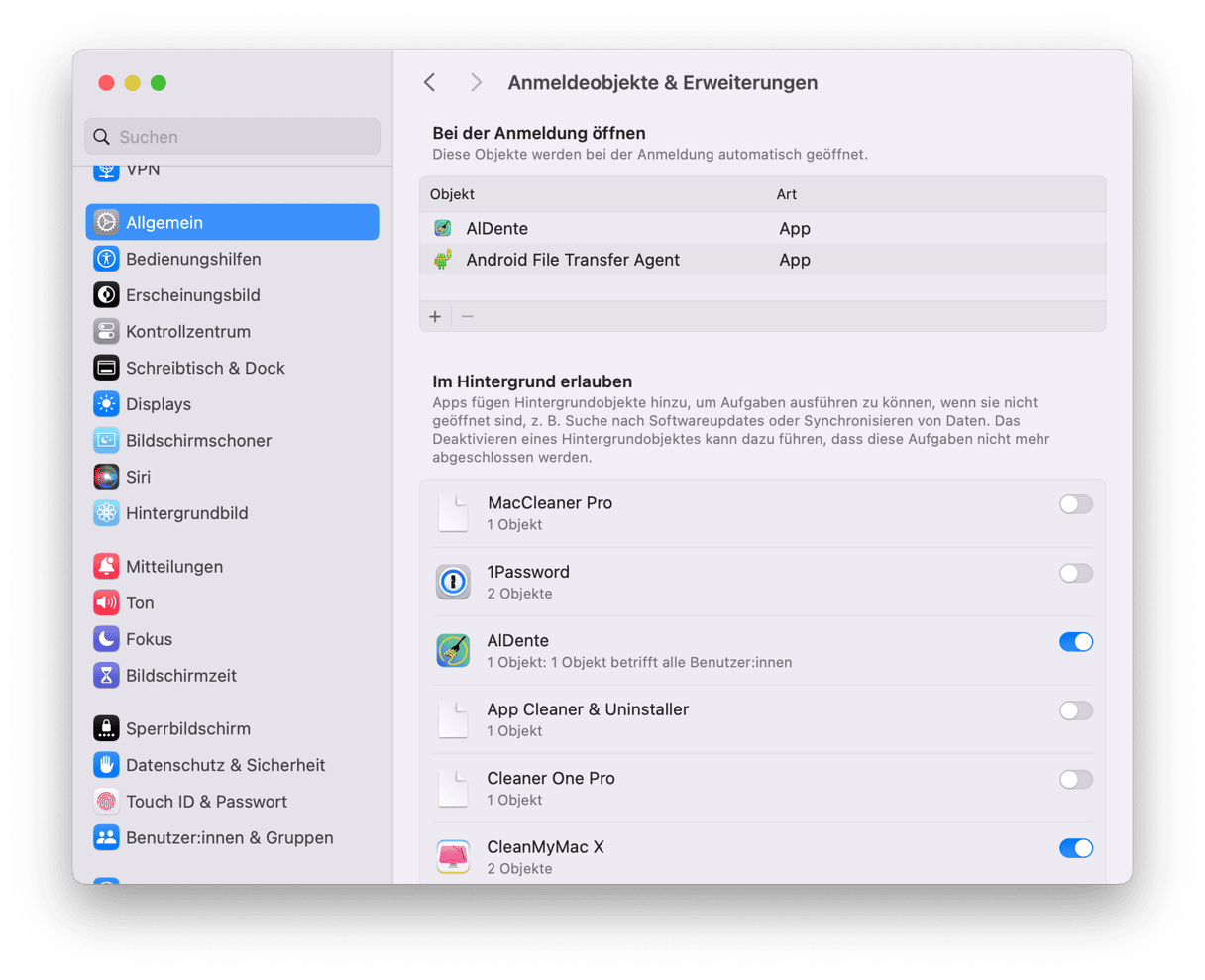Open Fokus settings in sidebar
The image size is (1205, 980).
[149, 639]
